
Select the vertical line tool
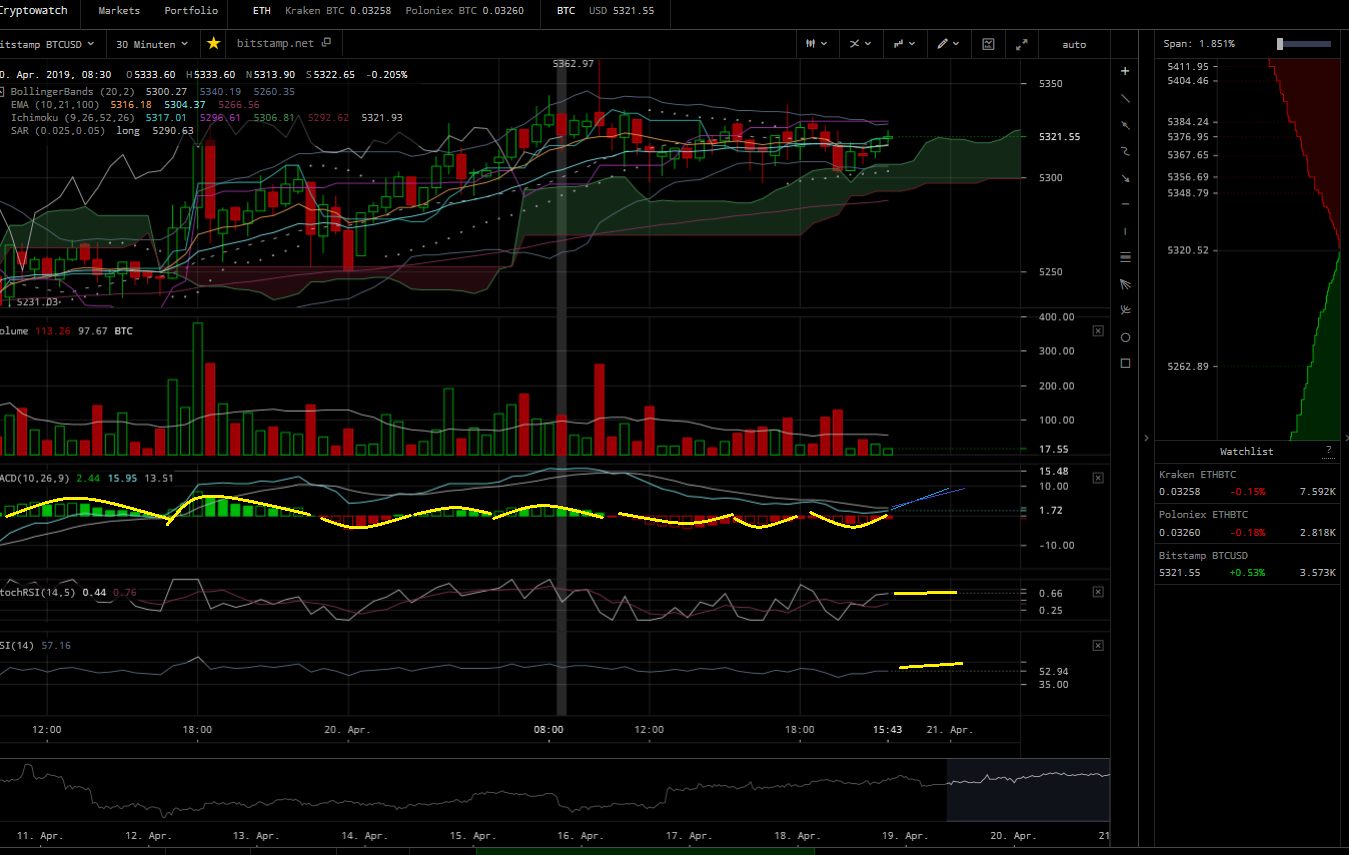click(x=1125, y=231)
